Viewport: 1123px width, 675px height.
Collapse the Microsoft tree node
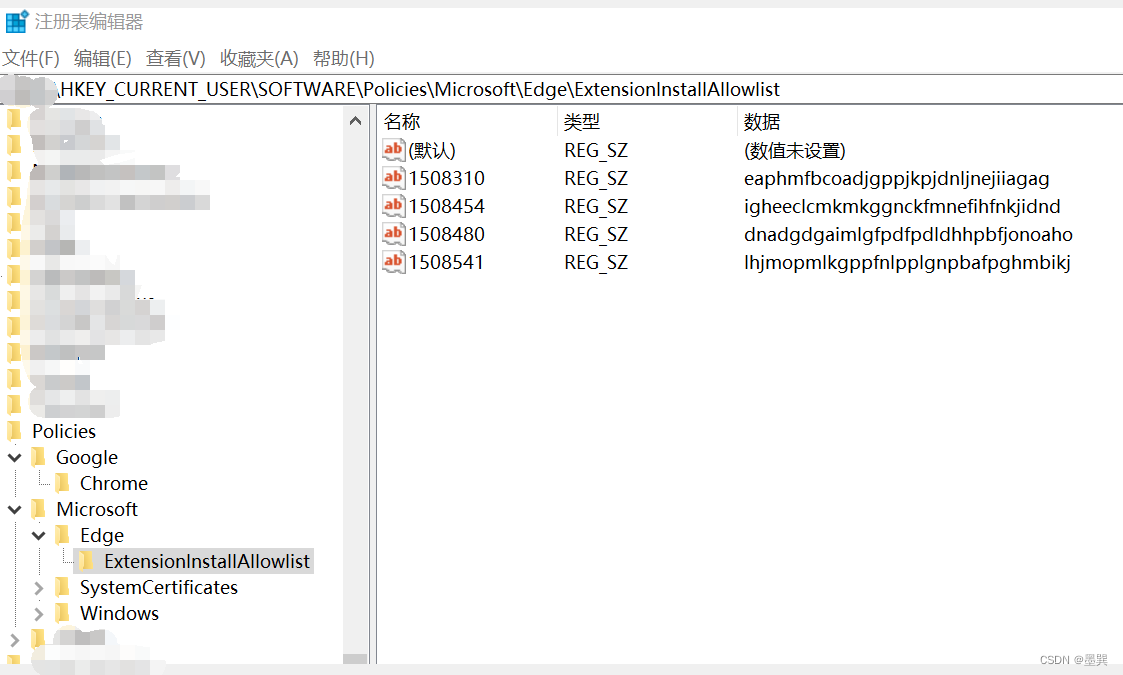[14, 509]
